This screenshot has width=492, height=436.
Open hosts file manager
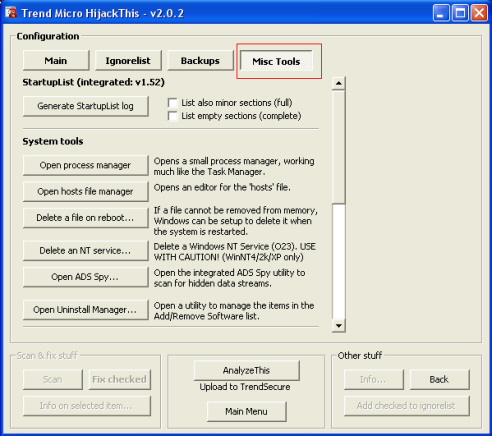(x=85, y=191)
